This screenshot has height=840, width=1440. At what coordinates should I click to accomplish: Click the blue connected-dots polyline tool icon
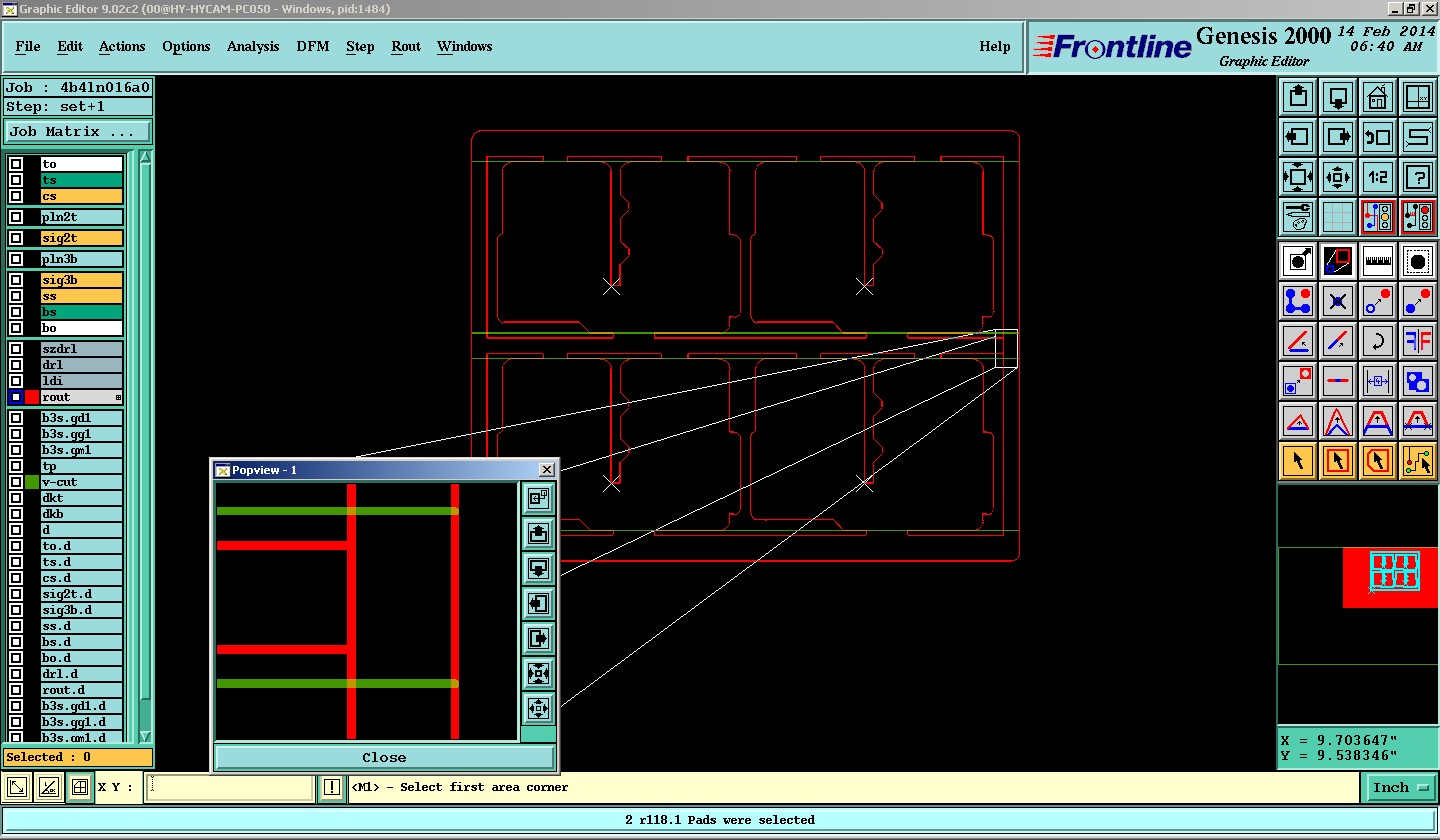[1298, 301]
